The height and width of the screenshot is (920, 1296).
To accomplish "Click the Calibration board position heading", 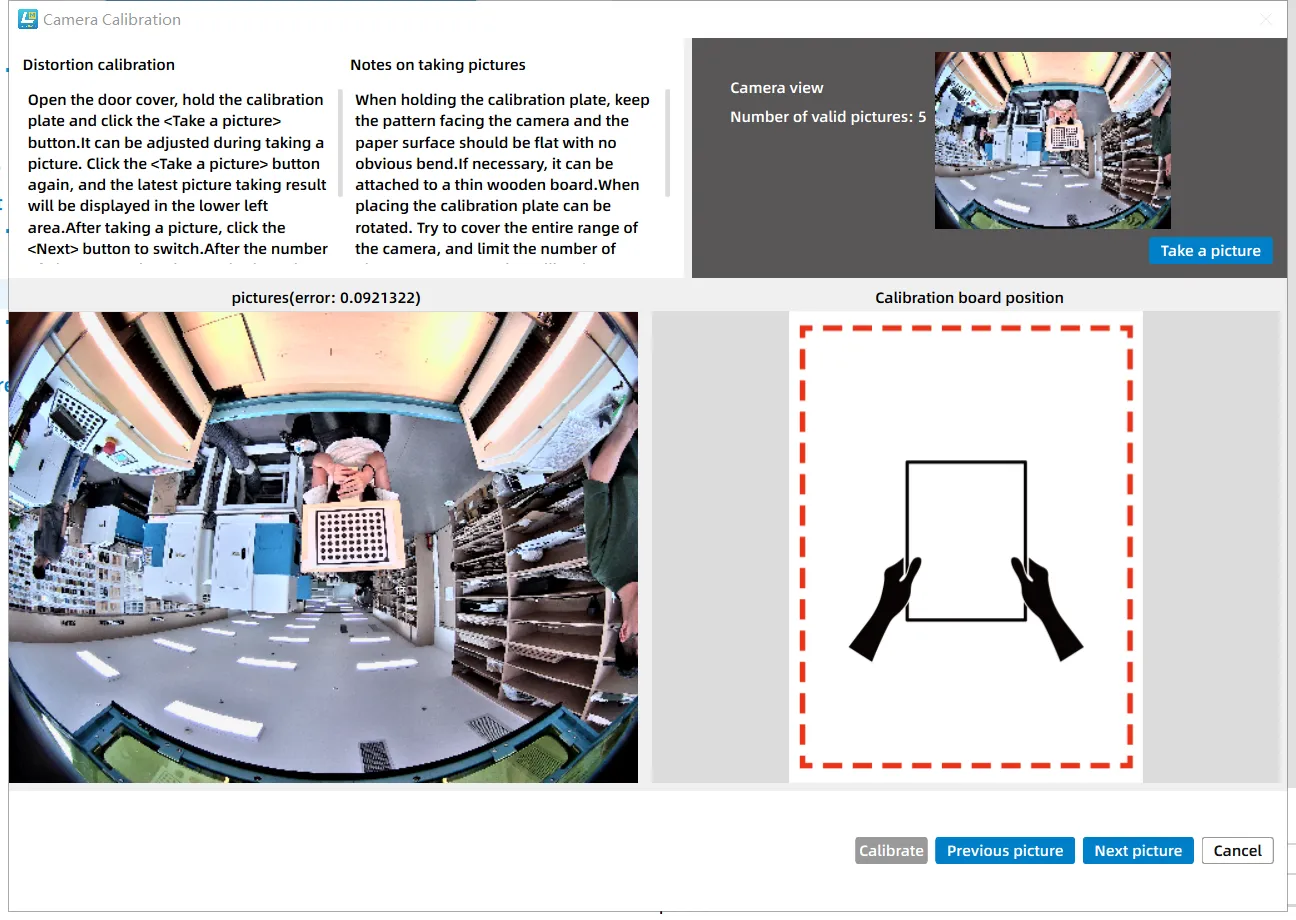I will tap(969, 298).
